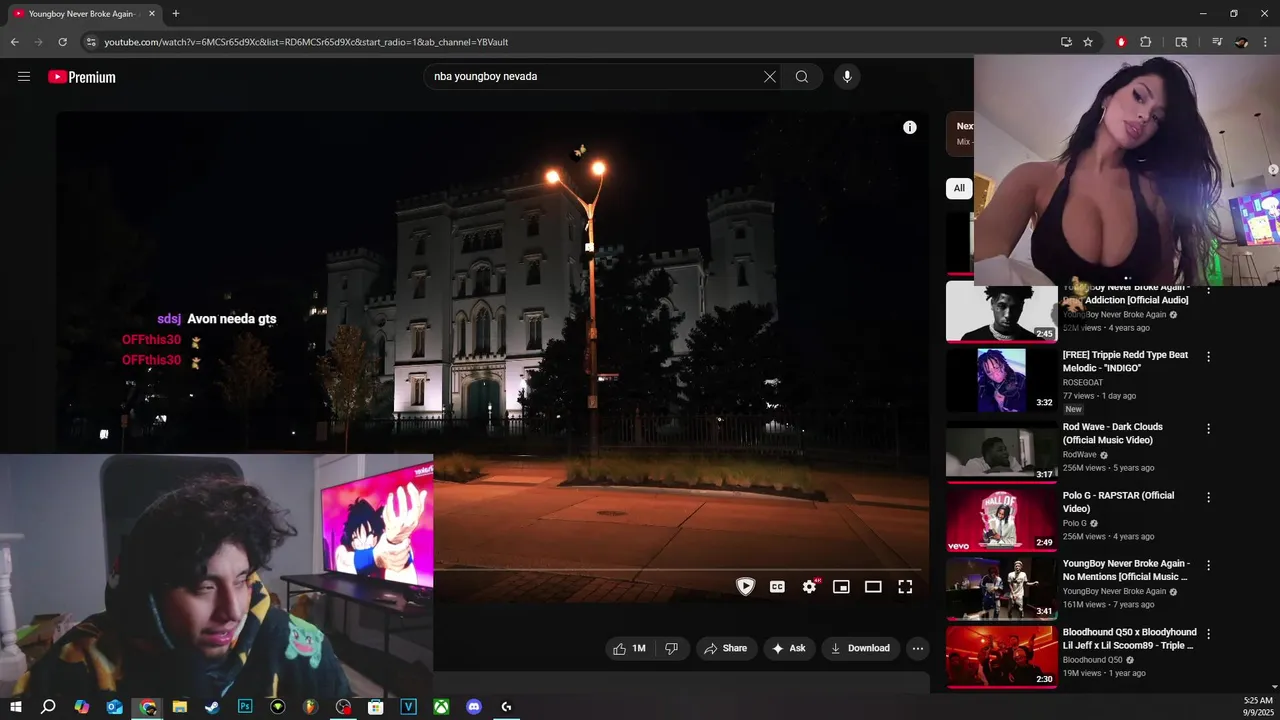
Task: Download the video
Action: 860,648
